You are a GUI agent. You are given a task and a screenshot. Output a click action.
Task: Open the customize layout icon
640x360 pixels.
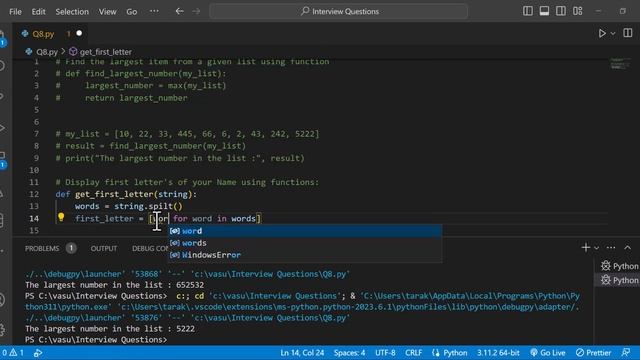click(x=578, y=11)
